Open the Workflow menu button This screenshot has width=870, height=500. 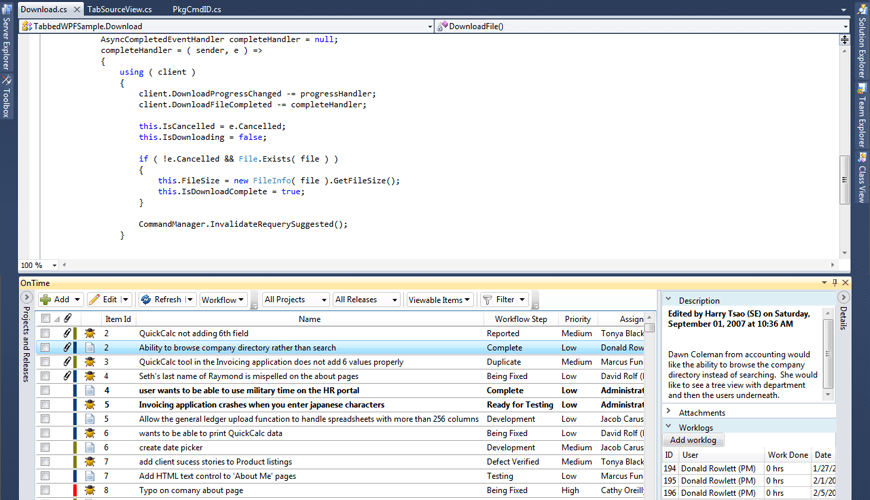pyautogui.click(x=222, y=299)
